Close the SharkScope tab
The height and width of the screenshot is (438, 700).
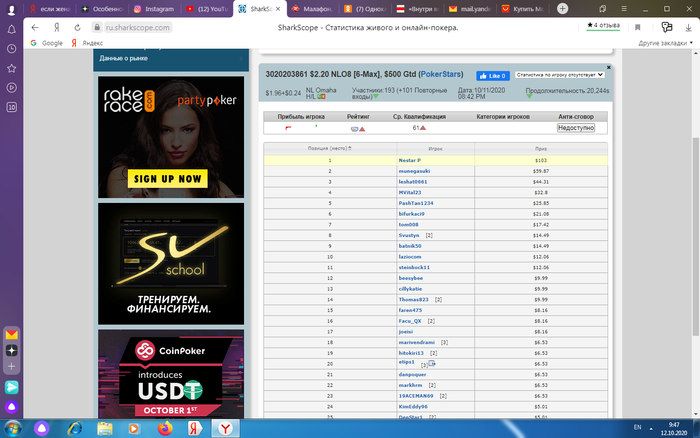click(278, 9)
